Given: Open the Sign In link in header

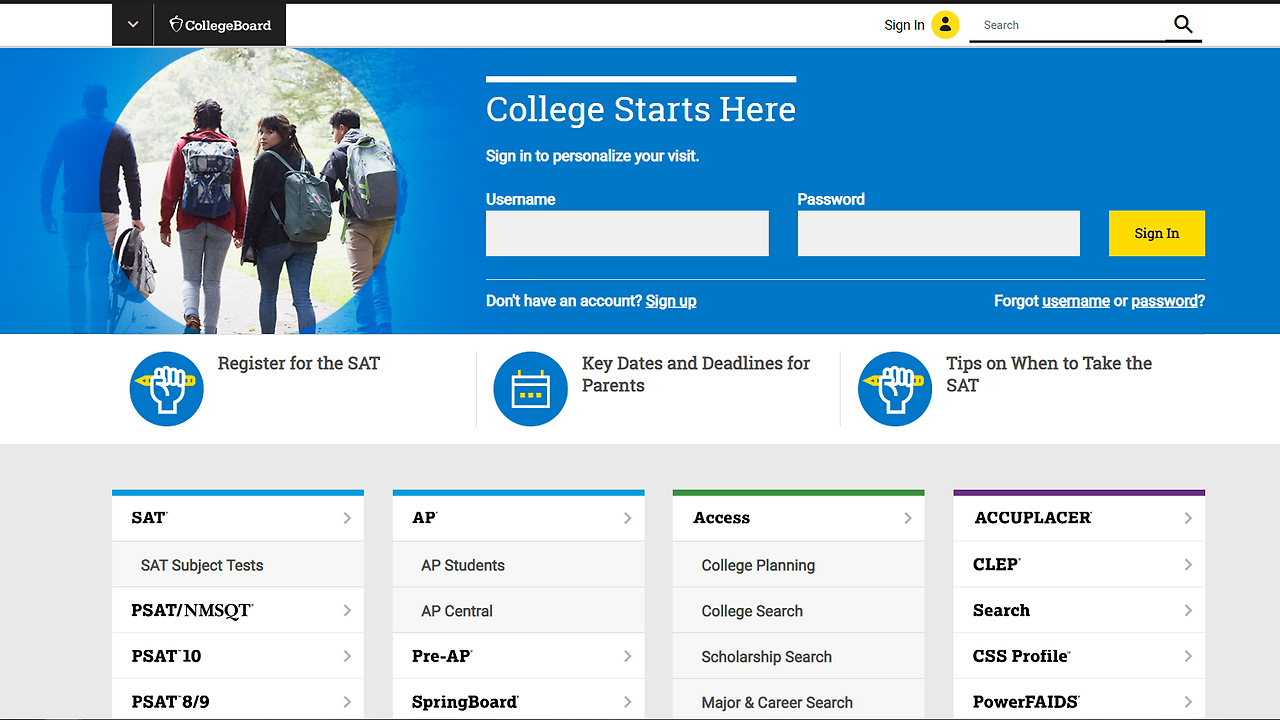Looking at the screenshot, I should (x=904, y=25).
